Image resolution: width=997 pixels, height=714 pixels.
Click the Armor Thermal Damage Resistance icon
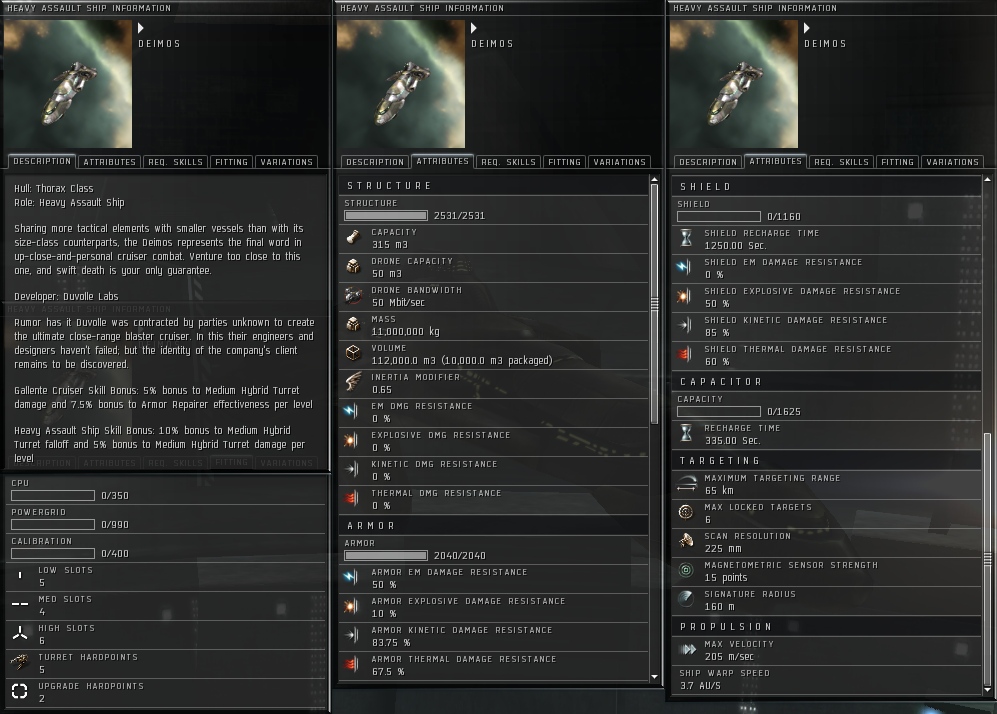point(351,664)
